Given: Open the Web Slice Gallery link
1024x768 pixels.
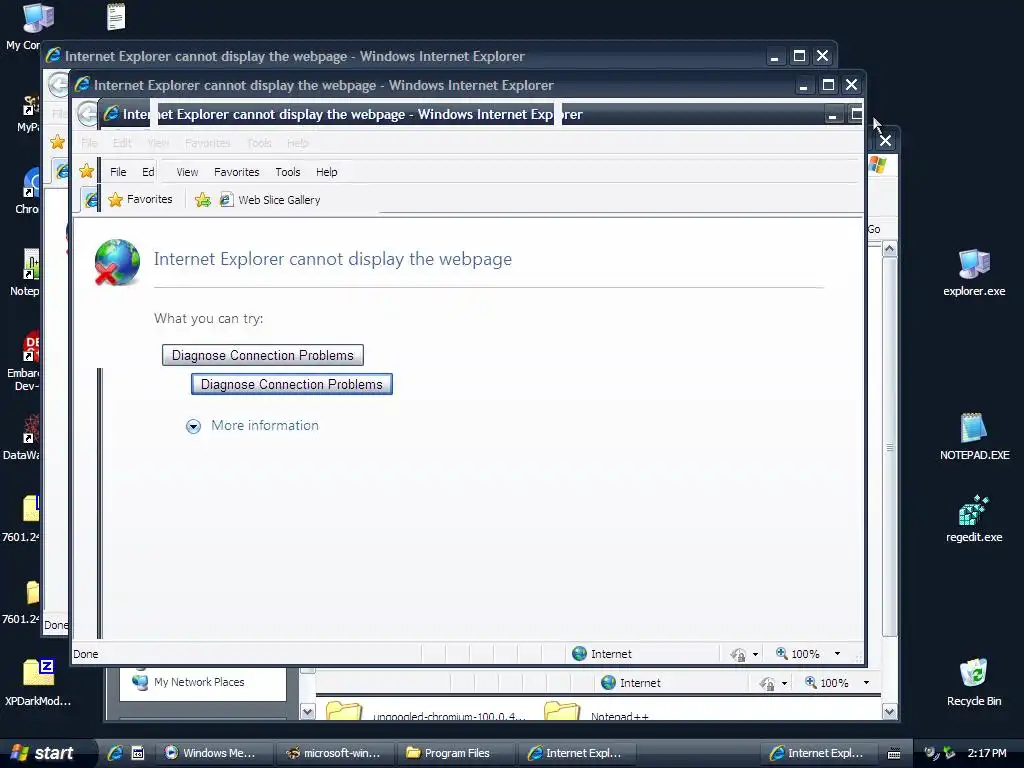Looking at the screenshot, I should pos(270,200).
